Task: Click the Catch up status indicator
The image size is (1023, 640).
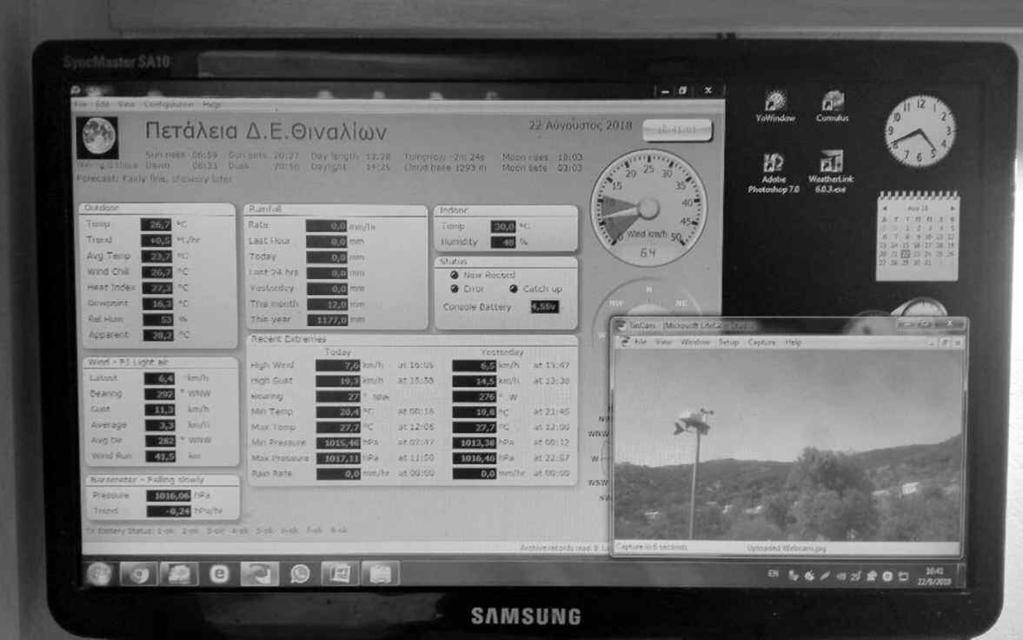Action: [x=514, y=289]
